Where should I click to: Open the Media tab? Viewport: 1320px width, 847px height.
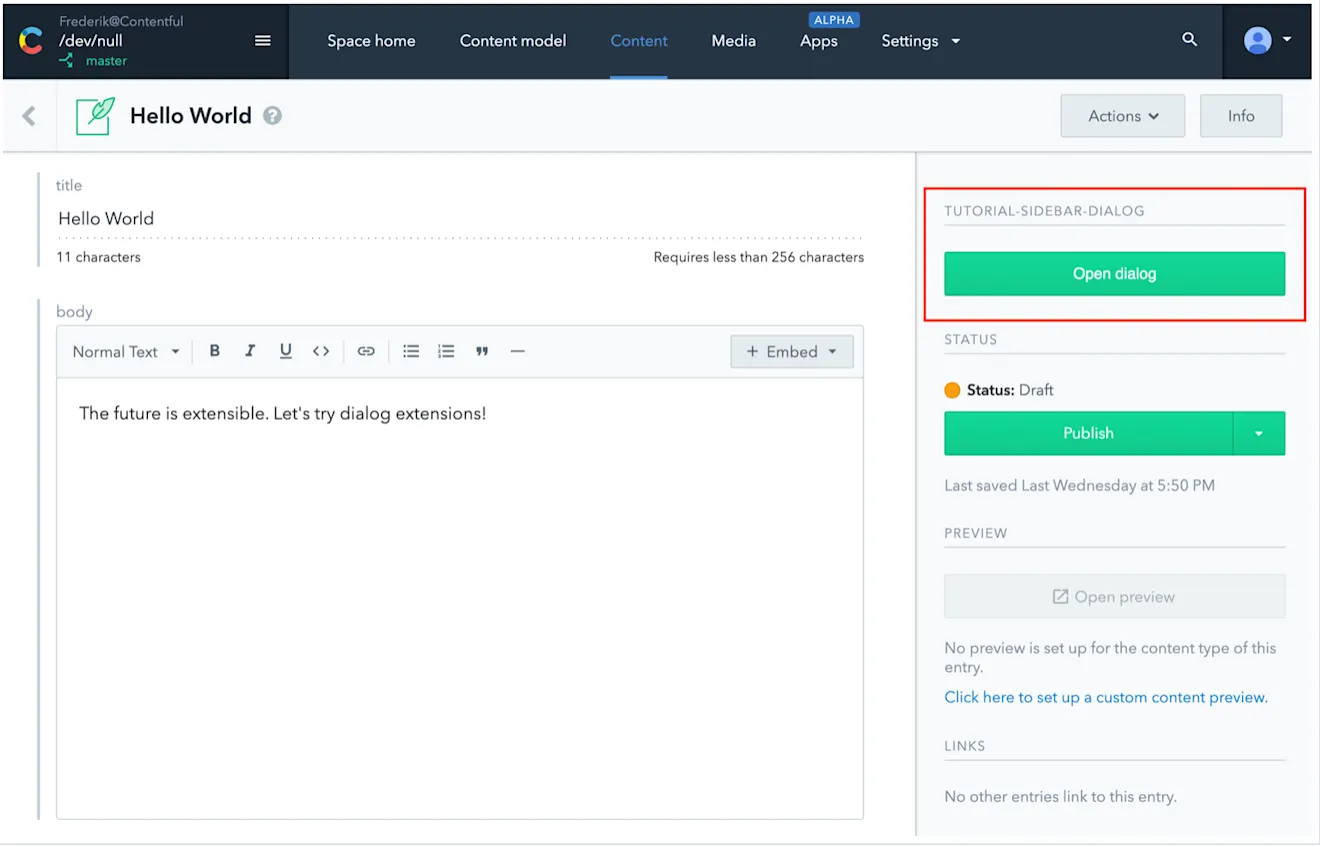[734, 41]
